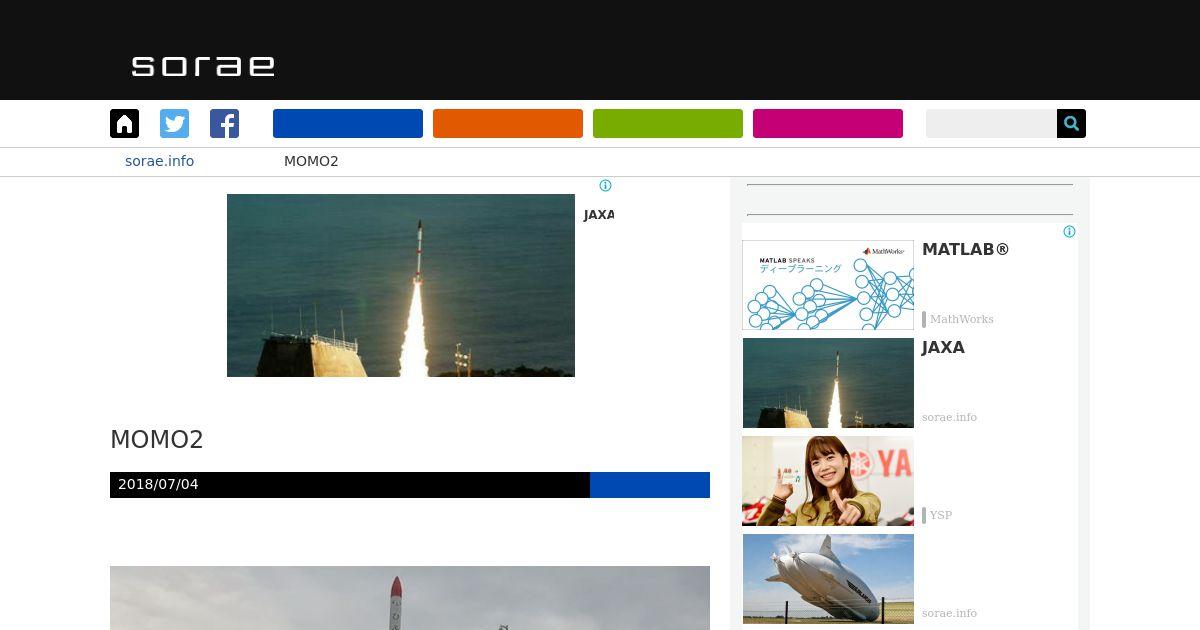1200x630 pixels.
Task: Select the orange navigation category button
Action: point(508,124)
